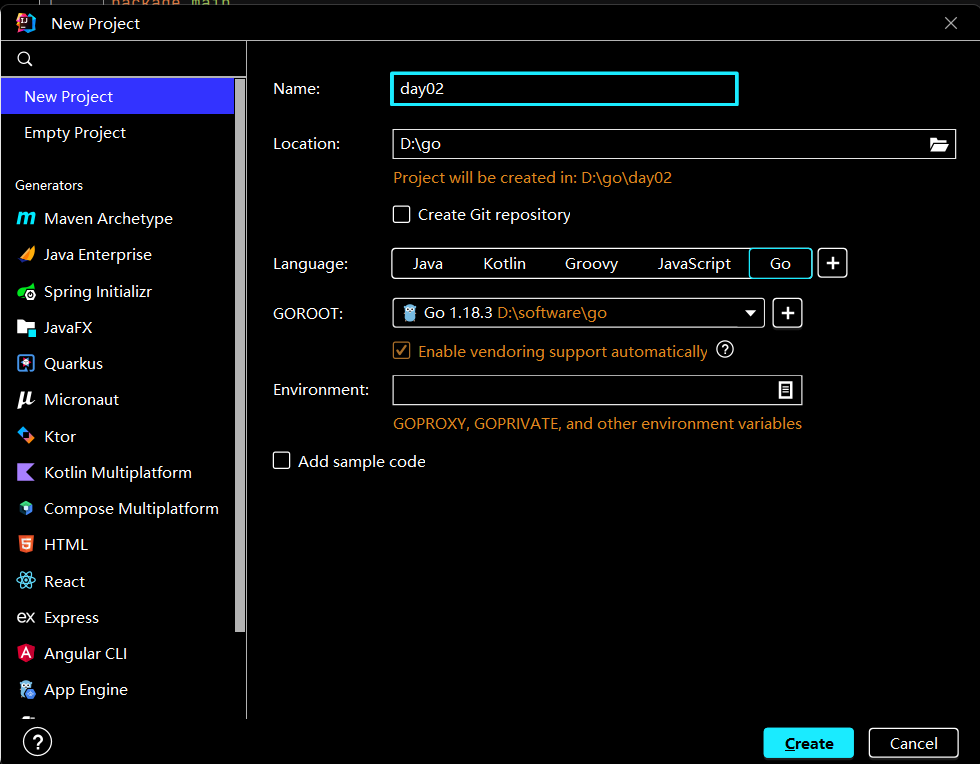Select JavaScript as the language
980x764 pixels.
point(694,264)
